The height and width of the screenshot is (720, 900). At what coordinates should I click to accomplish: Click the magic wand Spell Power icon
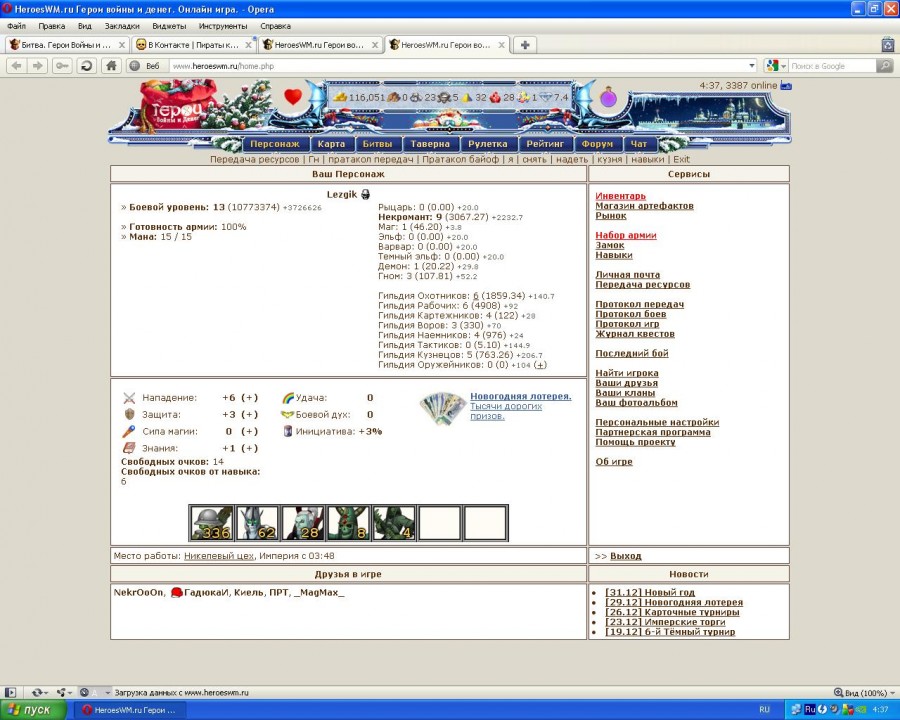tap(129, 431)
